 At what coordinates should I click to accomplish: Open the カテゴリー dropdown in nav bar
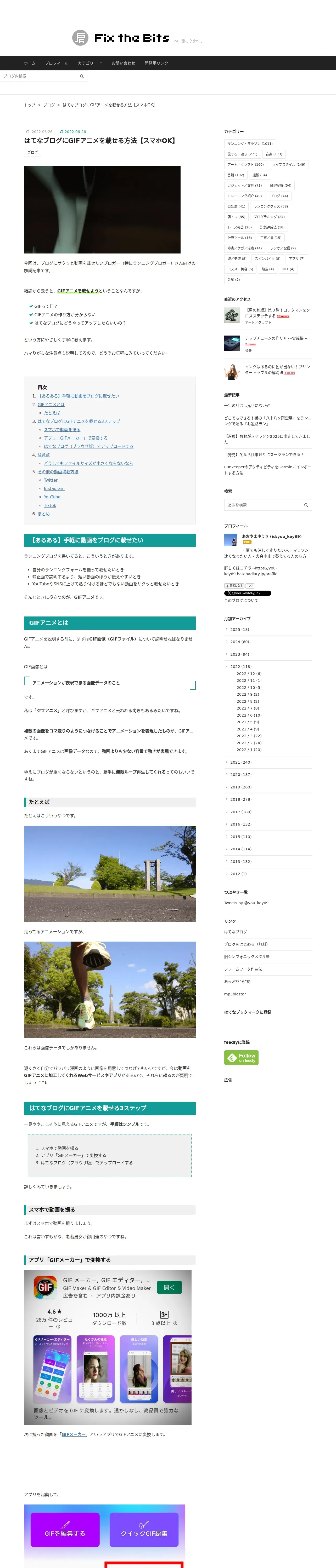(x=90, y=63)
